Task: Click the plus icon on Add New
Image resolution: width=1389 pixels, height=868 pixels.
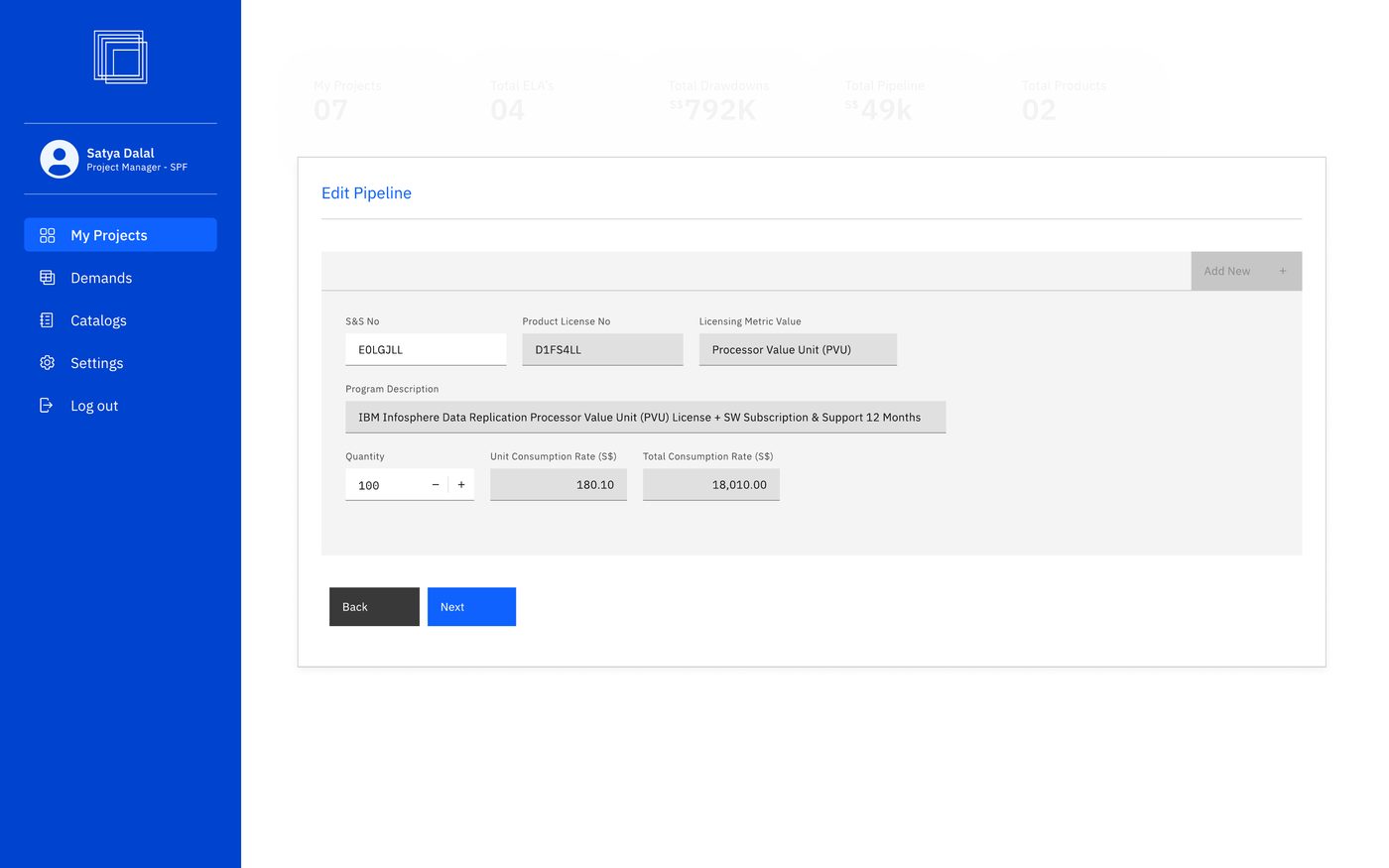Action: pos(1282,271)
